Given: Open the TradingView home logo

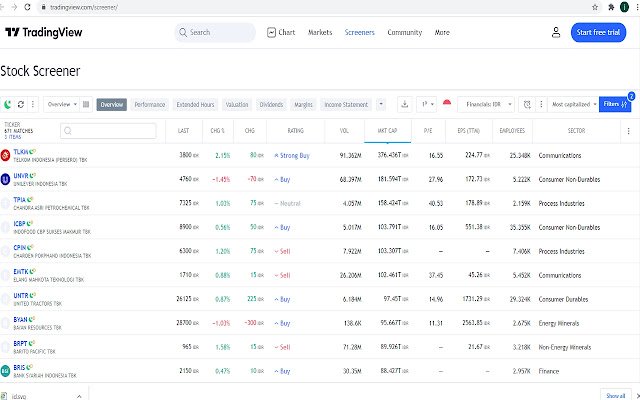Looking at the screenshot, I should tap(44, 32).
